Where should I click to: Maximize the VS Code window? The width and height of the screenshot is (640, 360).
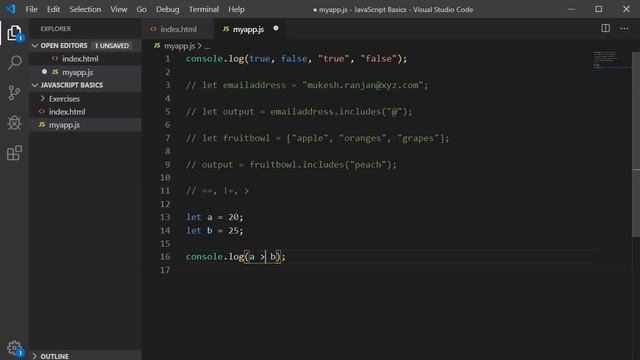[x=598, y=9]
